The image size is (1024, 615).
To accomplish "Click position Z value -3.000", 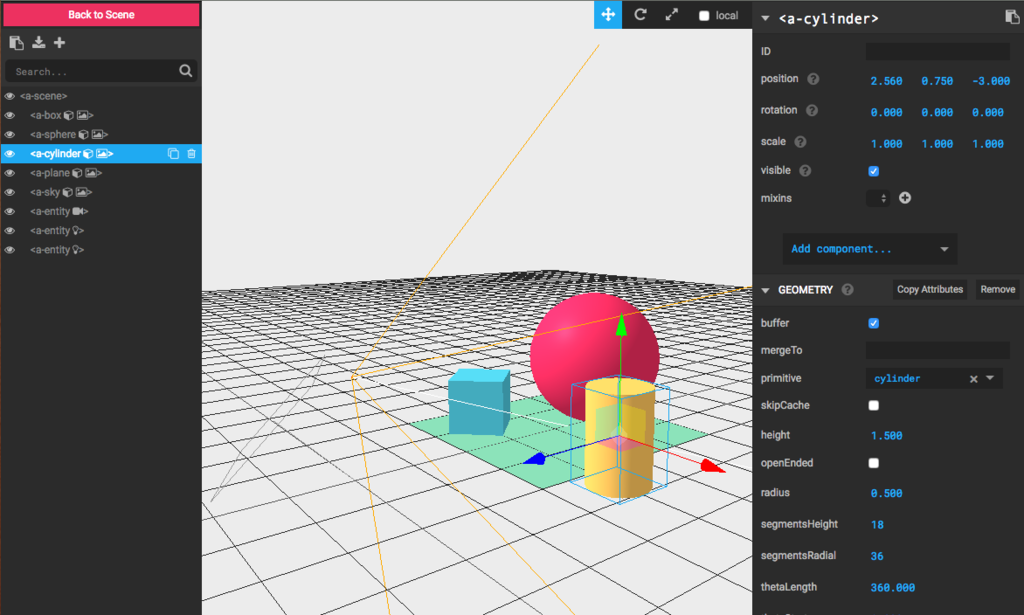I will 991,81.
